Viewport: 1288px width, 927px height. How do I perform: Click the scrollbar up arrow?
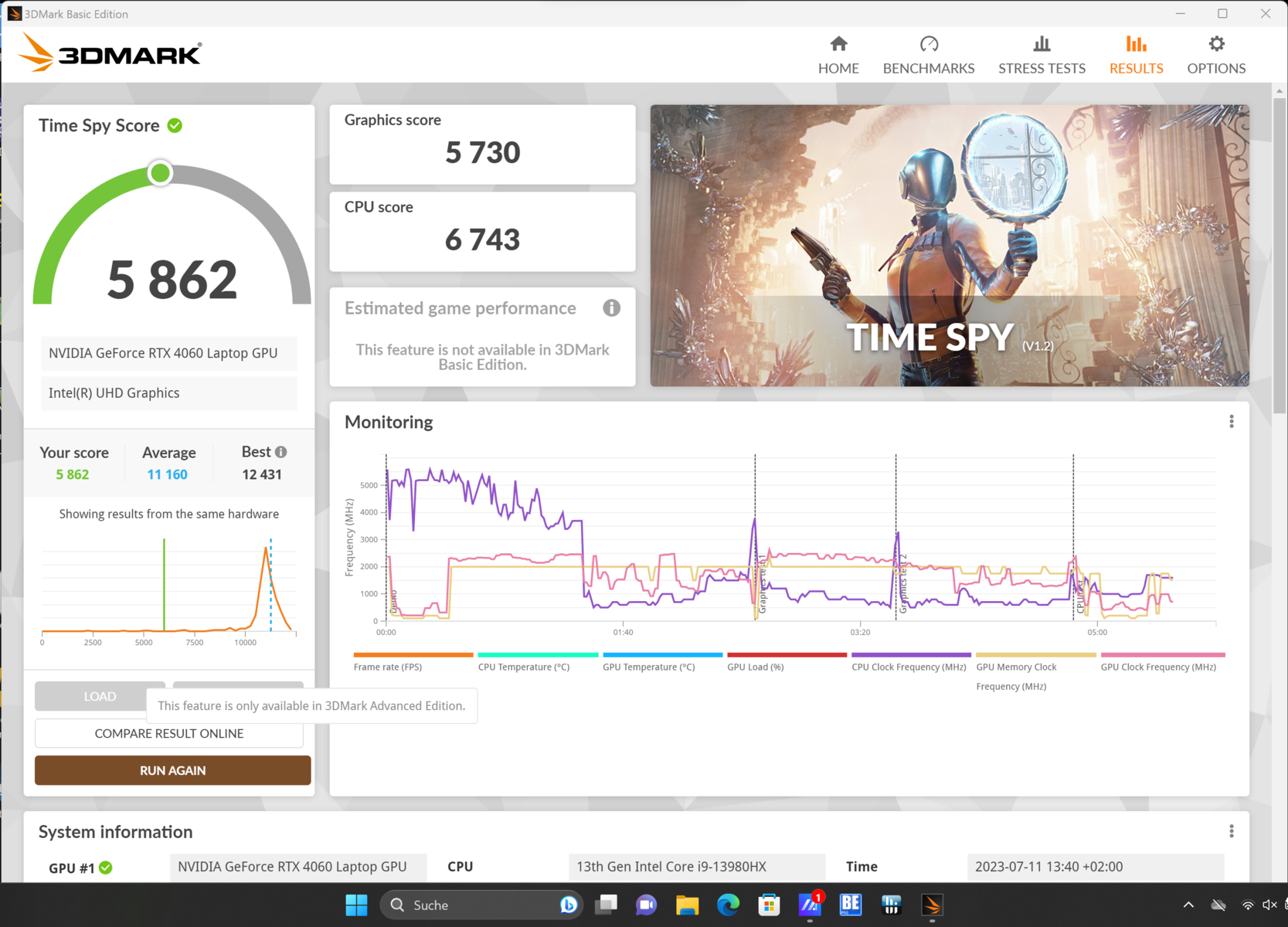click(x=1279, y=90)
